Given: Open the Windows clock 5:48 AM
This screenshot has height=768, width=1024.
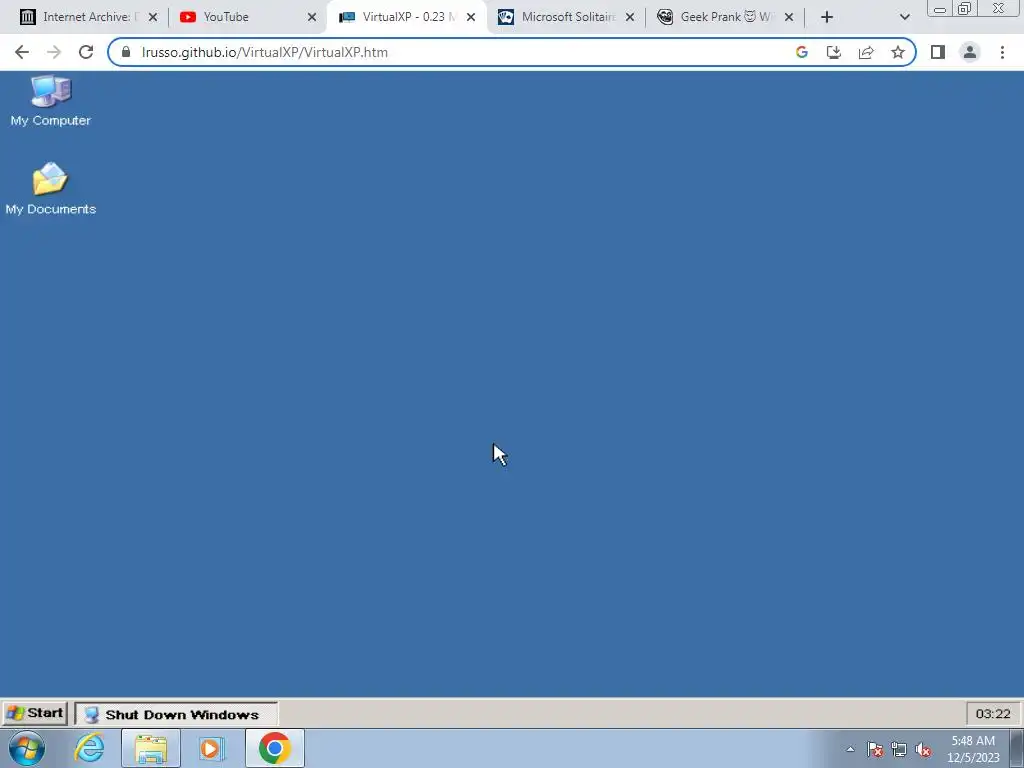Looking at the screenshot, I should click(x=973, y=749).
